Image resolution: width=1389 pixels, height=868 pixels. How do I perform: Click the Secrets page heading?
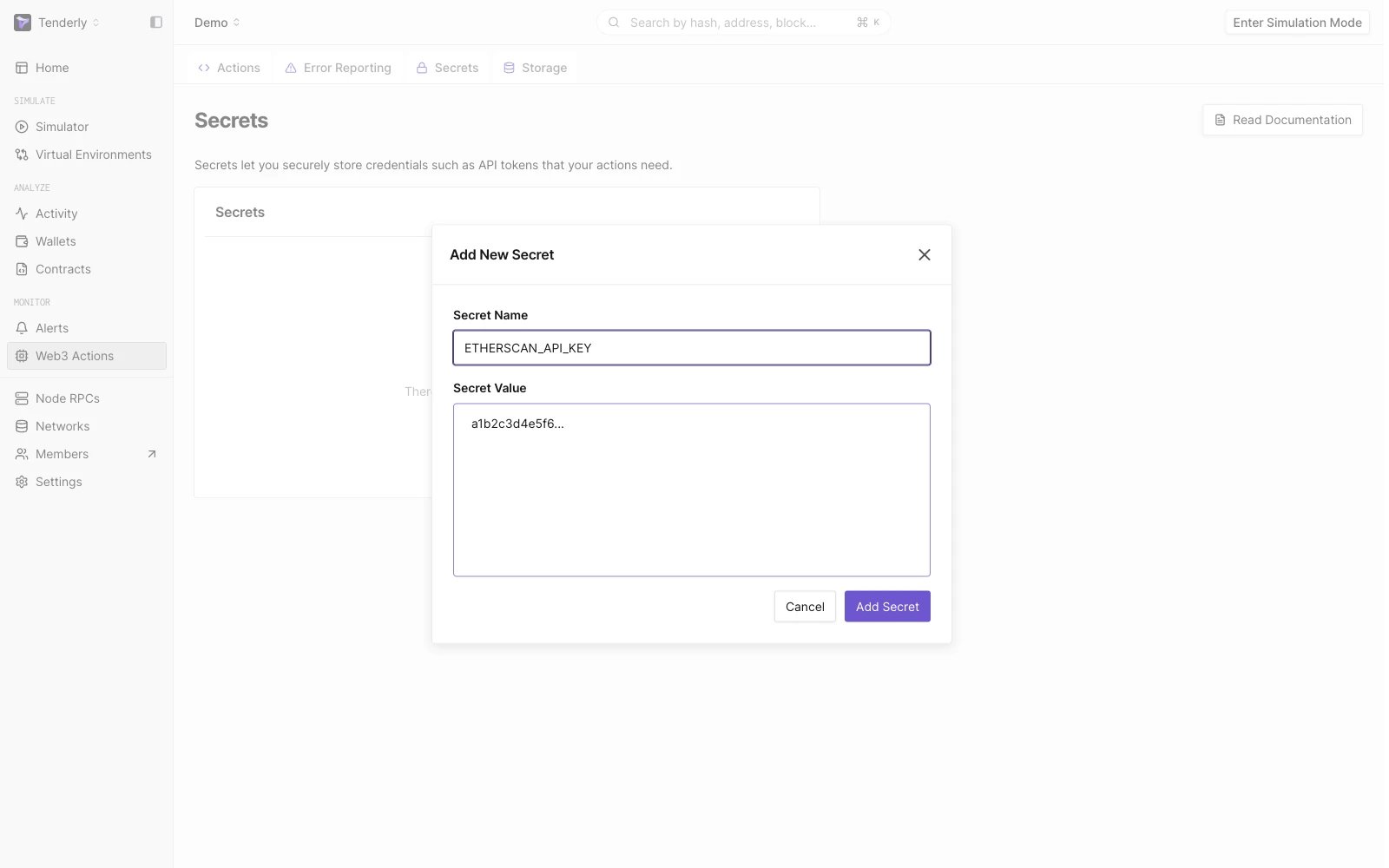click(231, 121)
